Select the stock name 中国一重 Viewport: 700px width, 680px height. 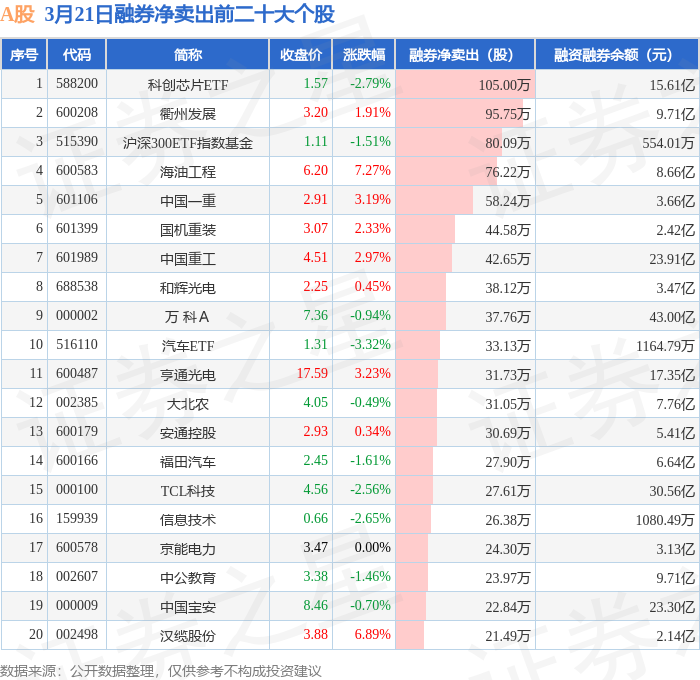click(188, 201)
